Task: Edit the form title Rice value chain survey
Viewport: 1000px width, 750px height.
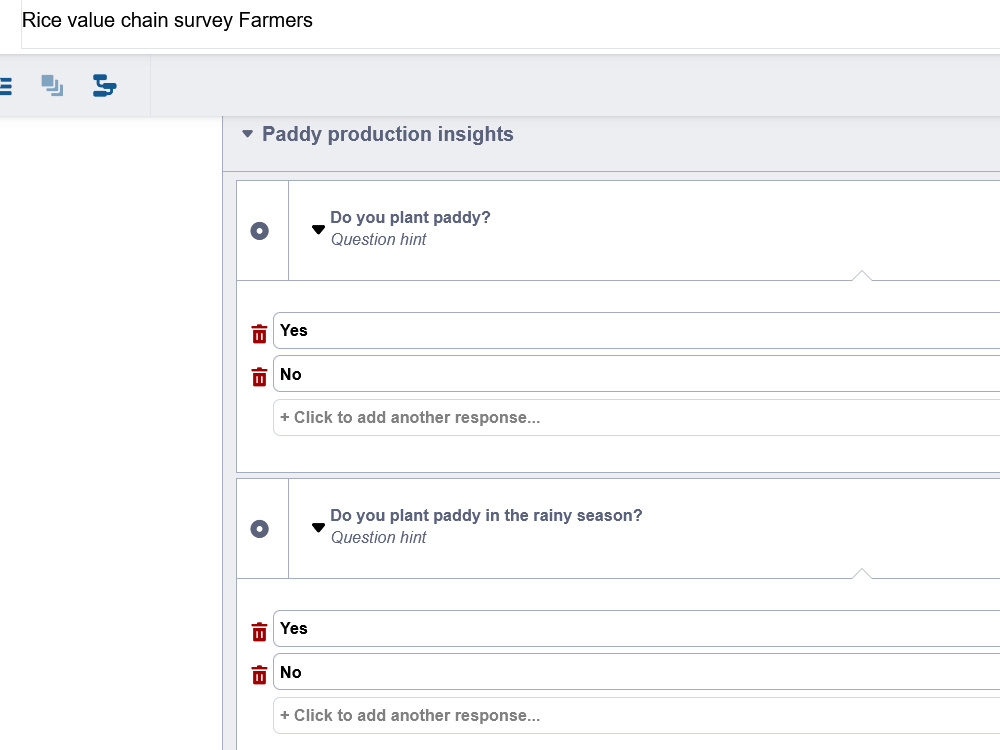Action: point(167,20)
